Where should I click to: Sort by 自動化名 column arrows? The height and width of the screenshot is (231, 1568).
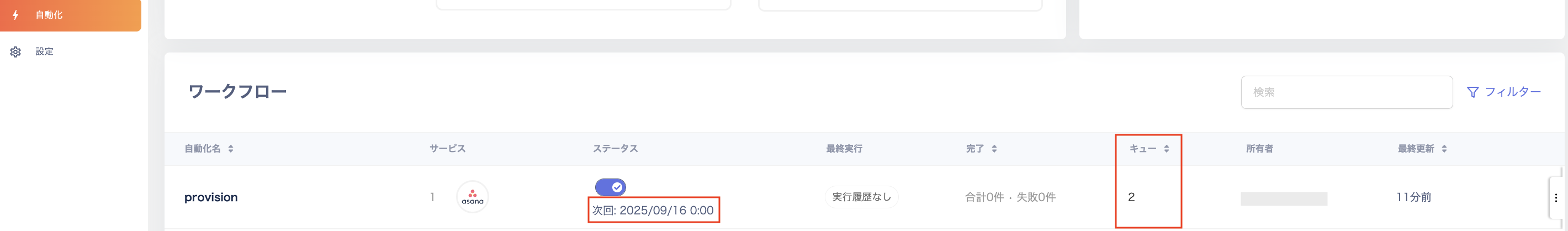pyautogui.click(x=231, y=149)
